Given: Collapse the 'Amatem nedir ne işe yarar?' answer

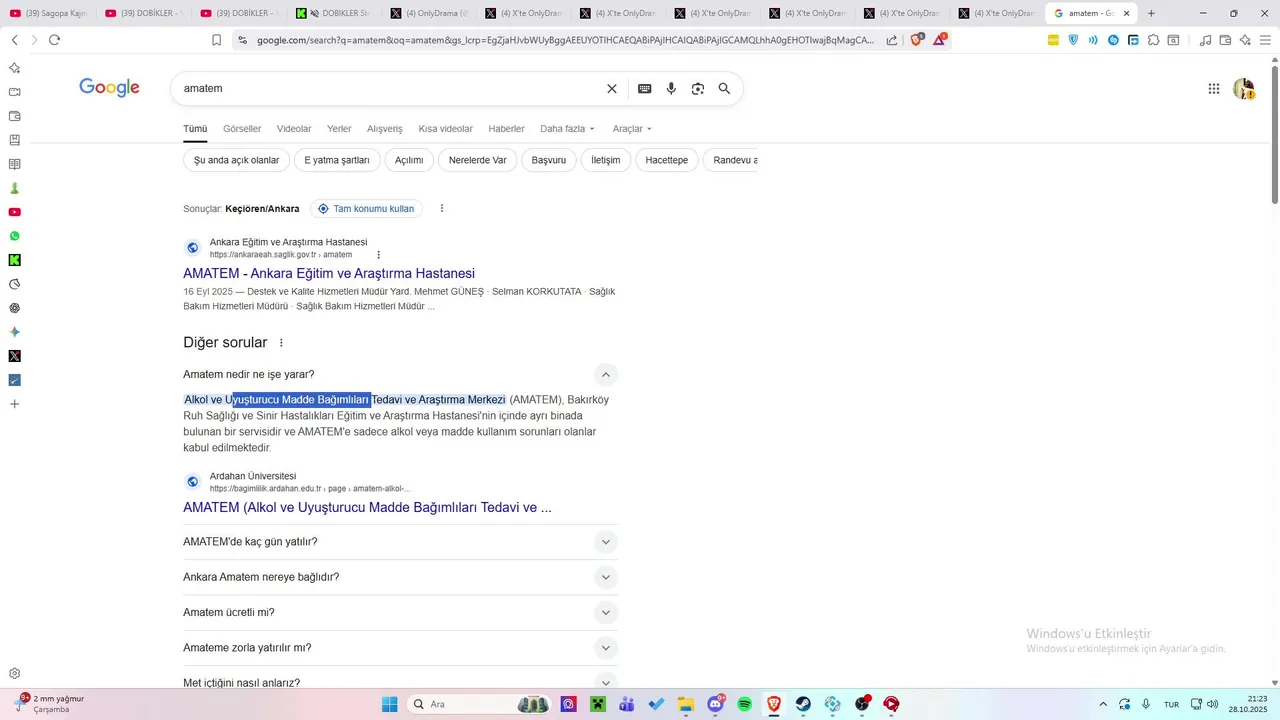Looking at the screenshot, I should coord(605,375).
